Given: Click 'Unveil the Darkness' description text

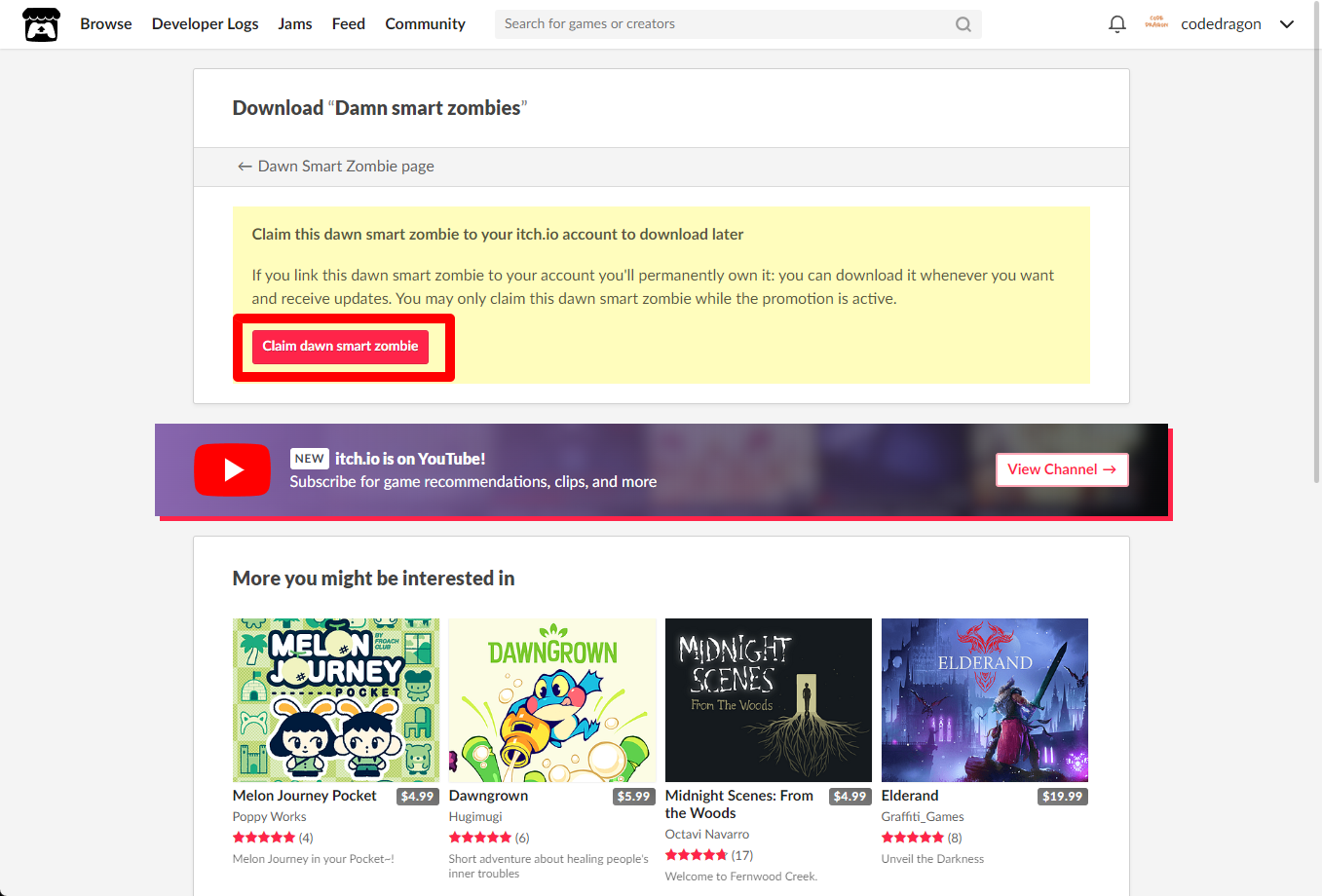Looking at the screenshot, I should pyautogui.click(x=932, y=859).
